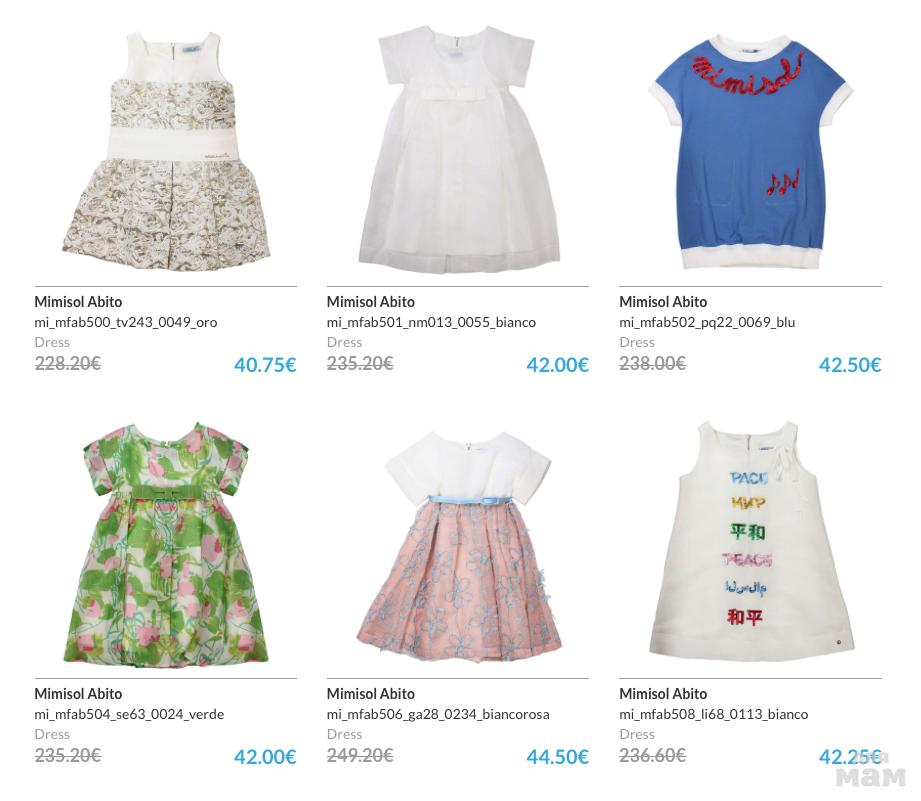
Task: Select the blue mimisol sweatshirt dress image
Action: 751,152
